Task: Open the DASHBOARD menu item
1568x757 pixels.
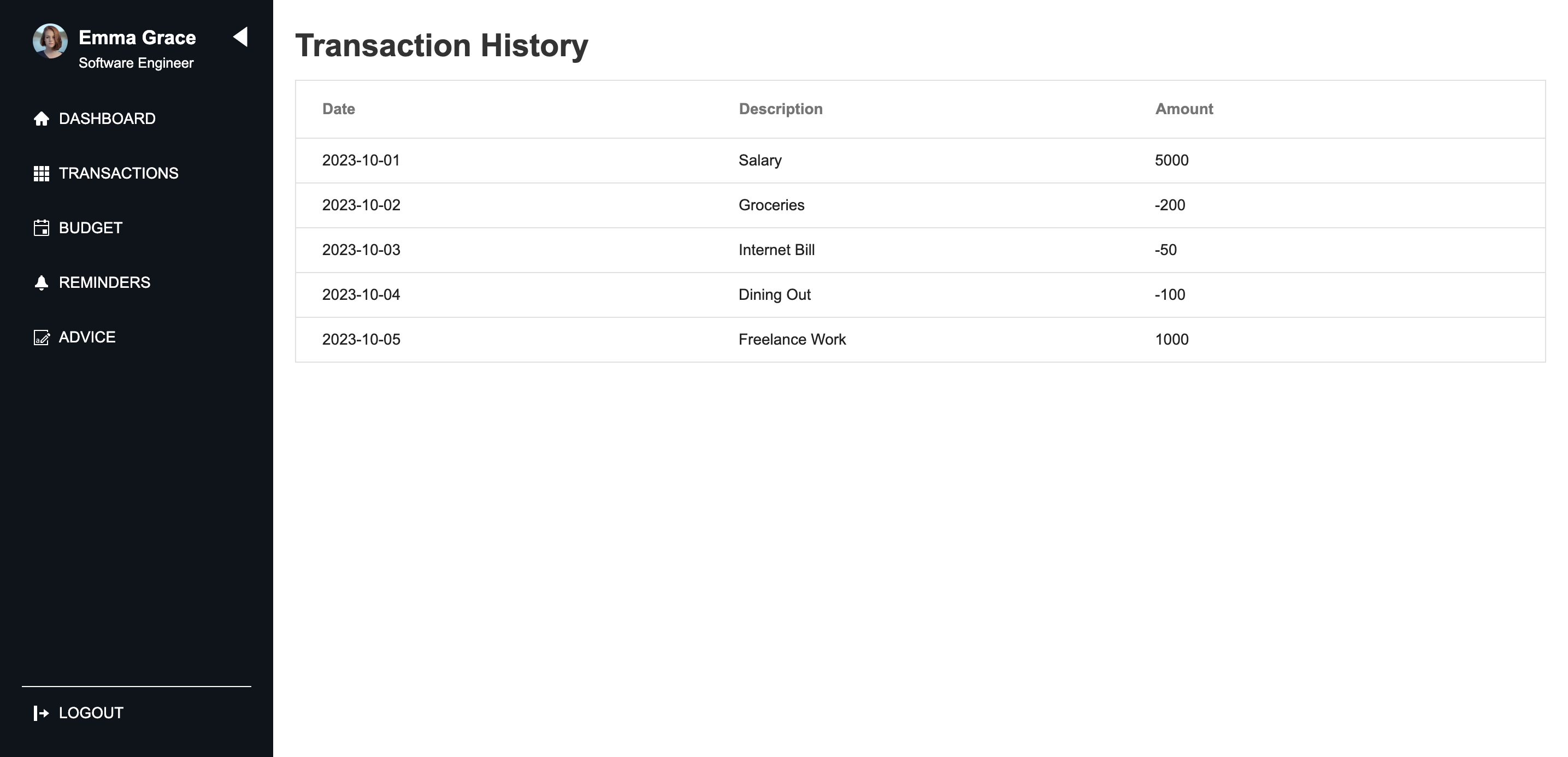Action: pos(107,119)
